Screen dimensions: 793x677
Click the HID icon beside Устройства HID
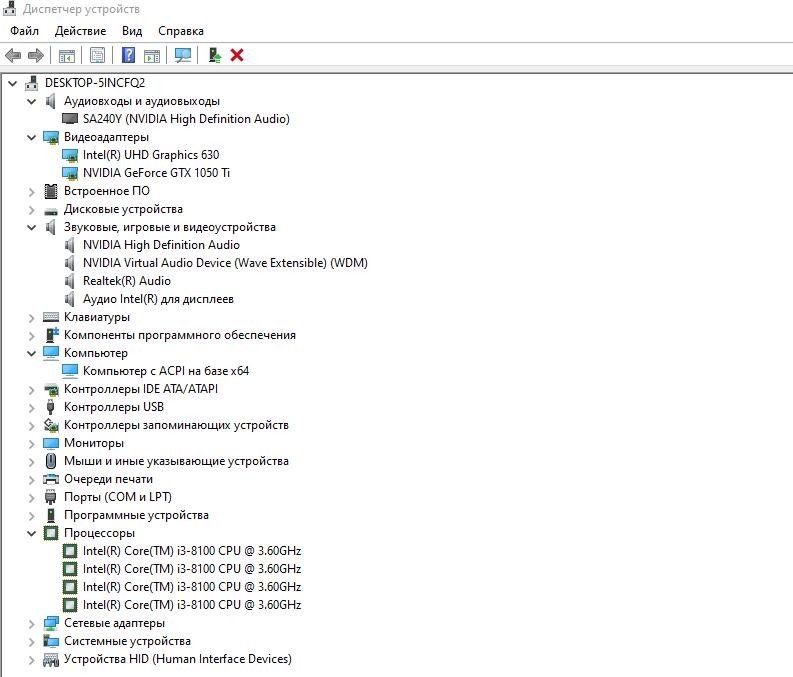pyautogui.click(x=51, y=659)
